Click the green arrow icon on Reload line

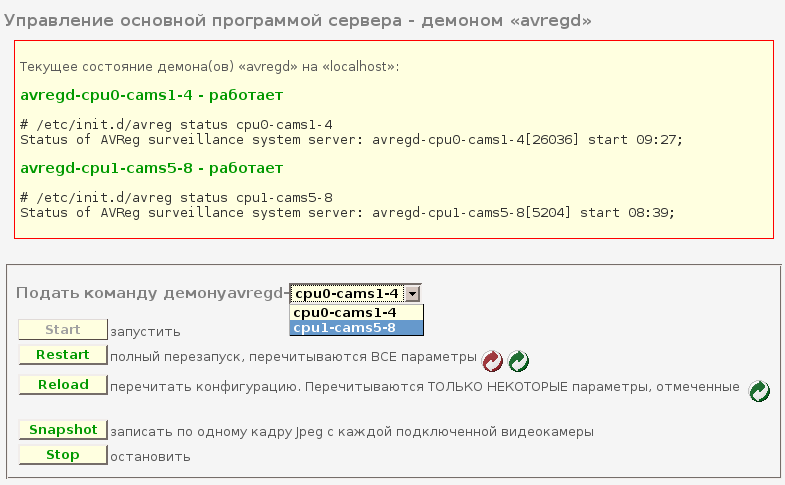coord(759,391)
